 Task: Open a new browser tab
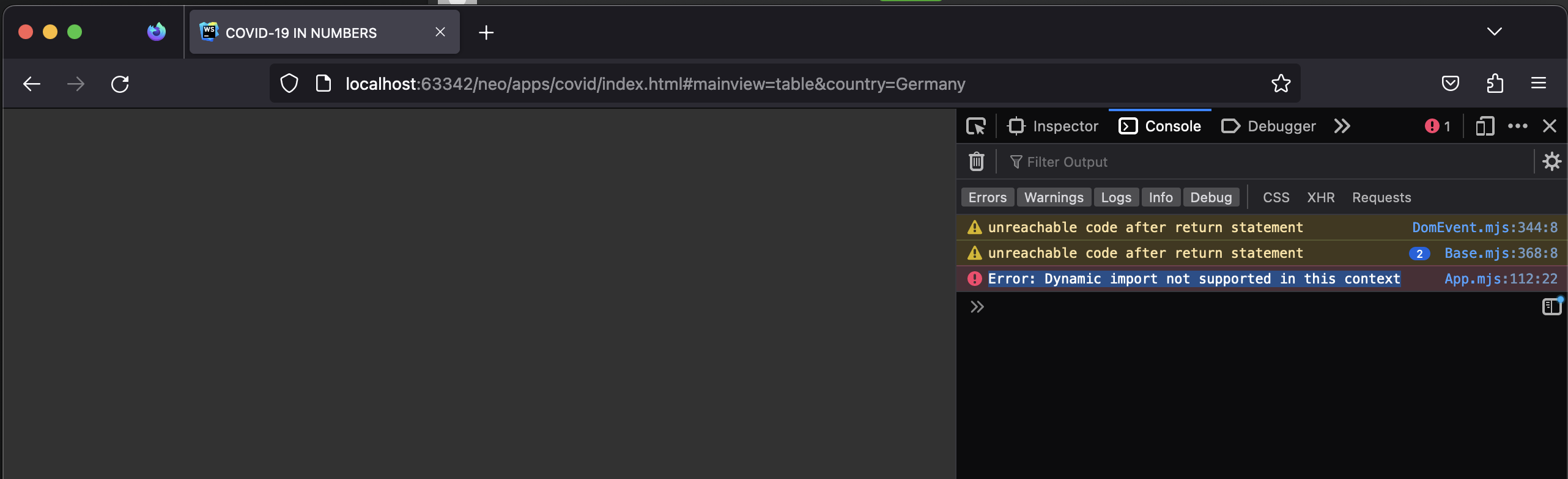pos(486,32)
